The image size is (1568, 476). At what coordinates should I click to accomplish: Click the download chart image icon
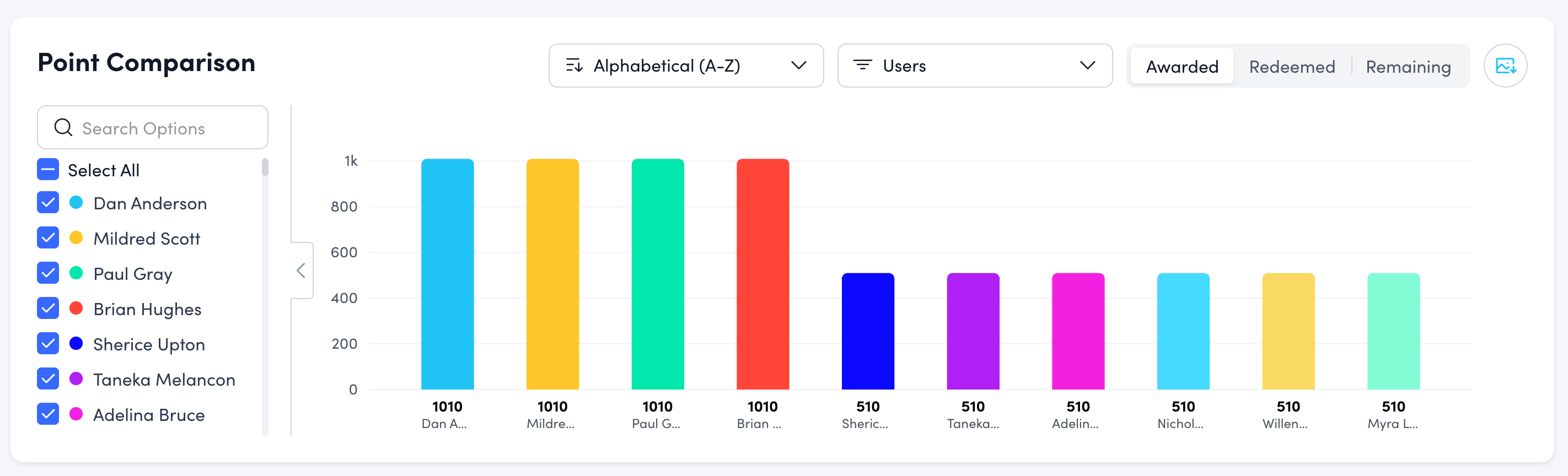pos(1505,66)
